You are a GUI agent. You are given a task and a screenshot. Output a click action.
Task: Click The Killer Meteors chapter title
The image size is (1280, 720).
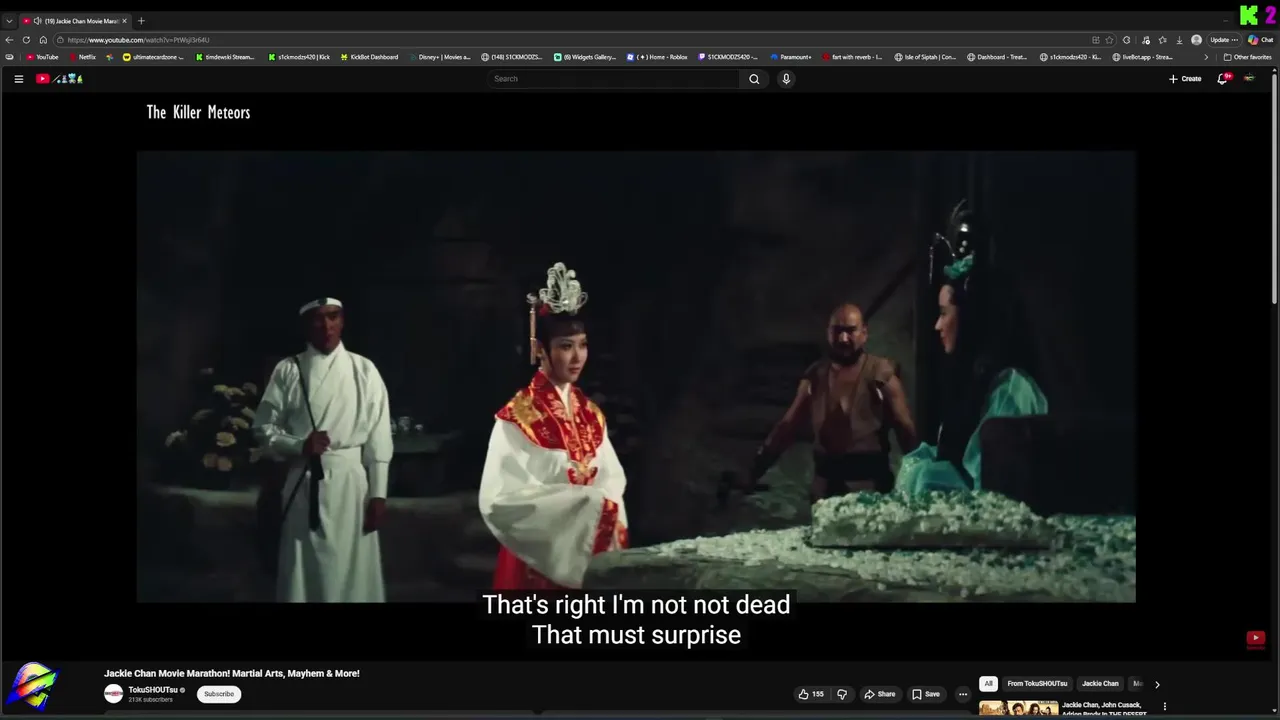(x=198, y=112)
